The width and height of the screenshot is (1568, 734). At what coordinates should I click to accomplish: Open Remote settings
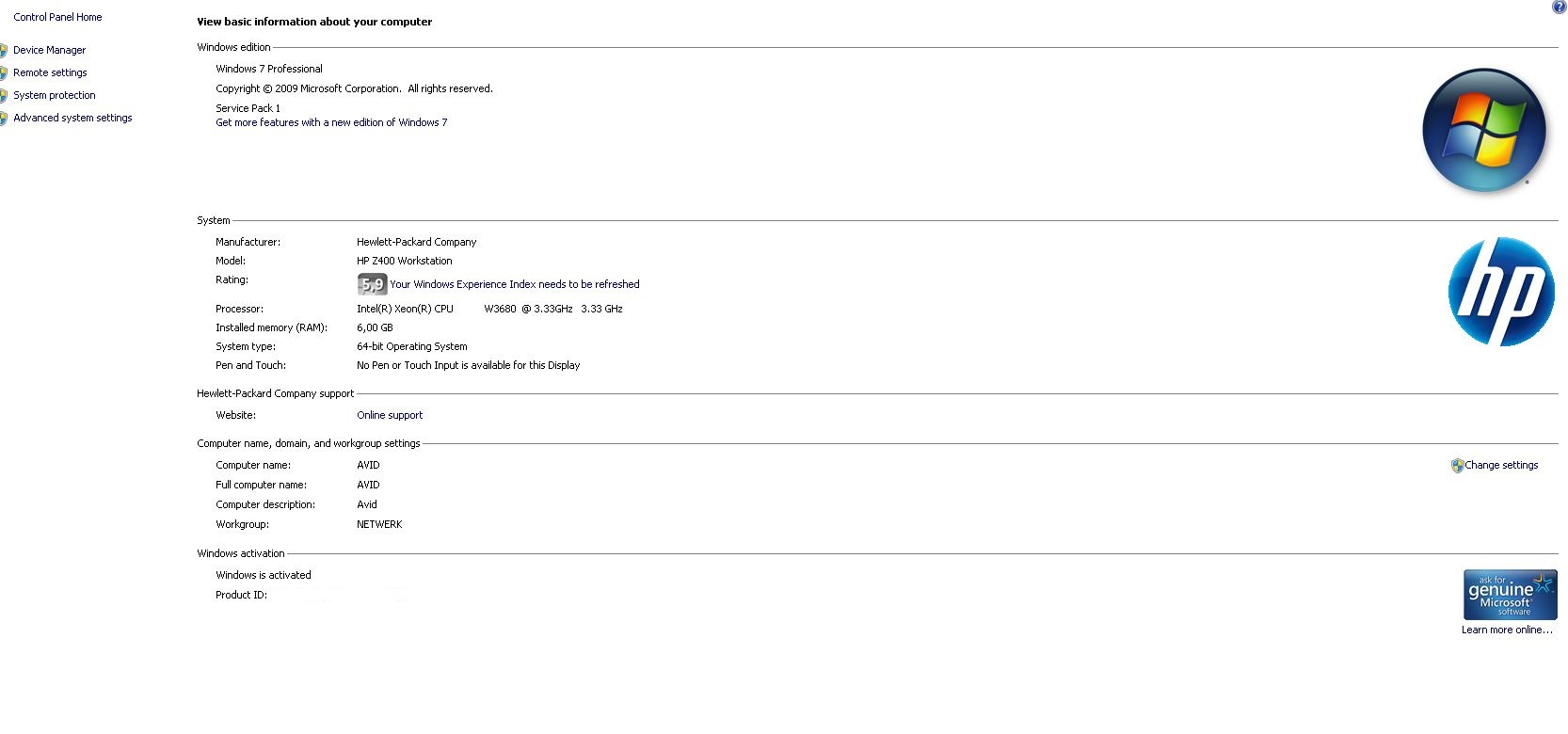[x=50, y=72]
